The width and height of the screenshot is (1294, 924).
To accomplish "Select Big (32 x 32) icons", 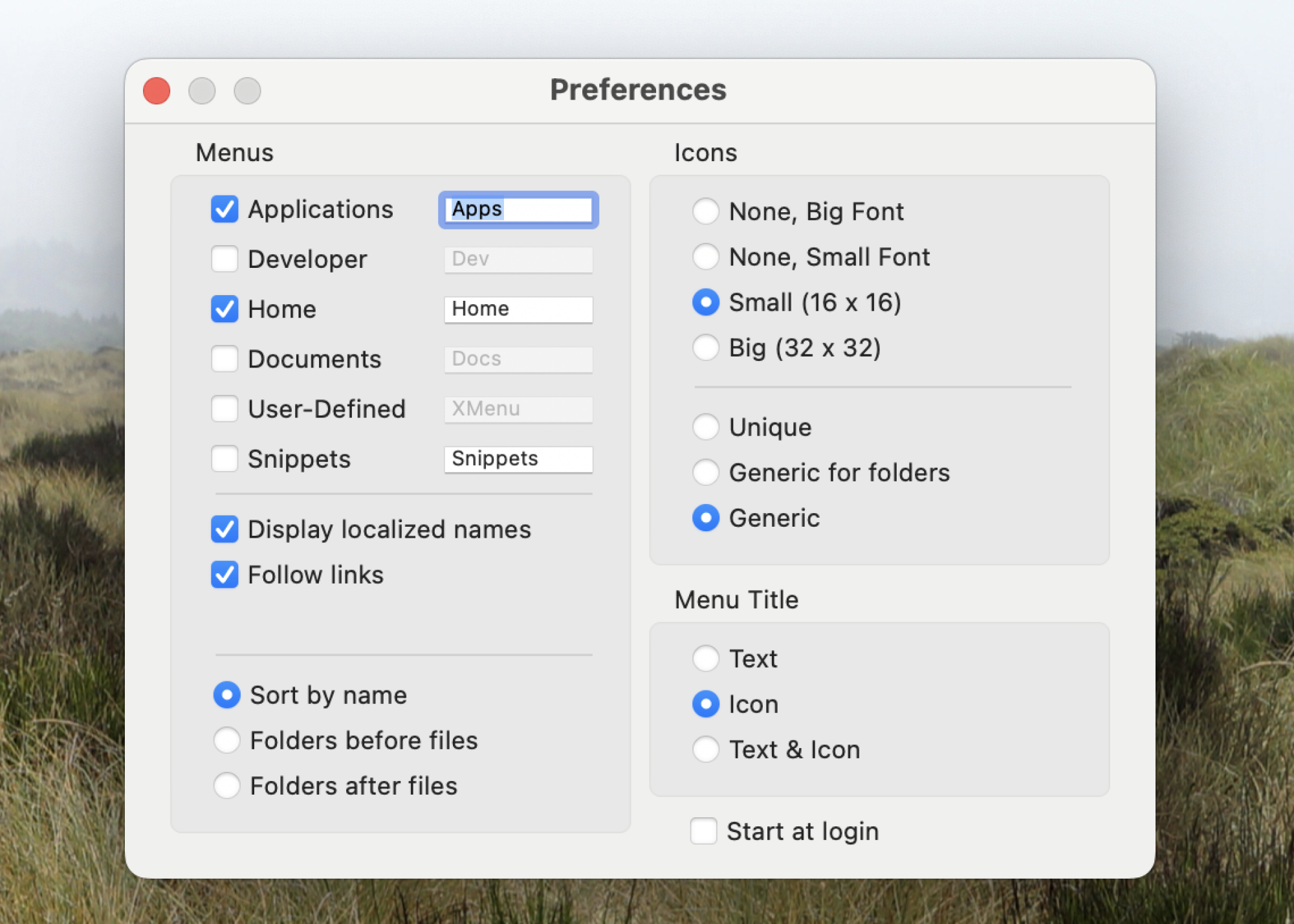I will tap(706, 347).
